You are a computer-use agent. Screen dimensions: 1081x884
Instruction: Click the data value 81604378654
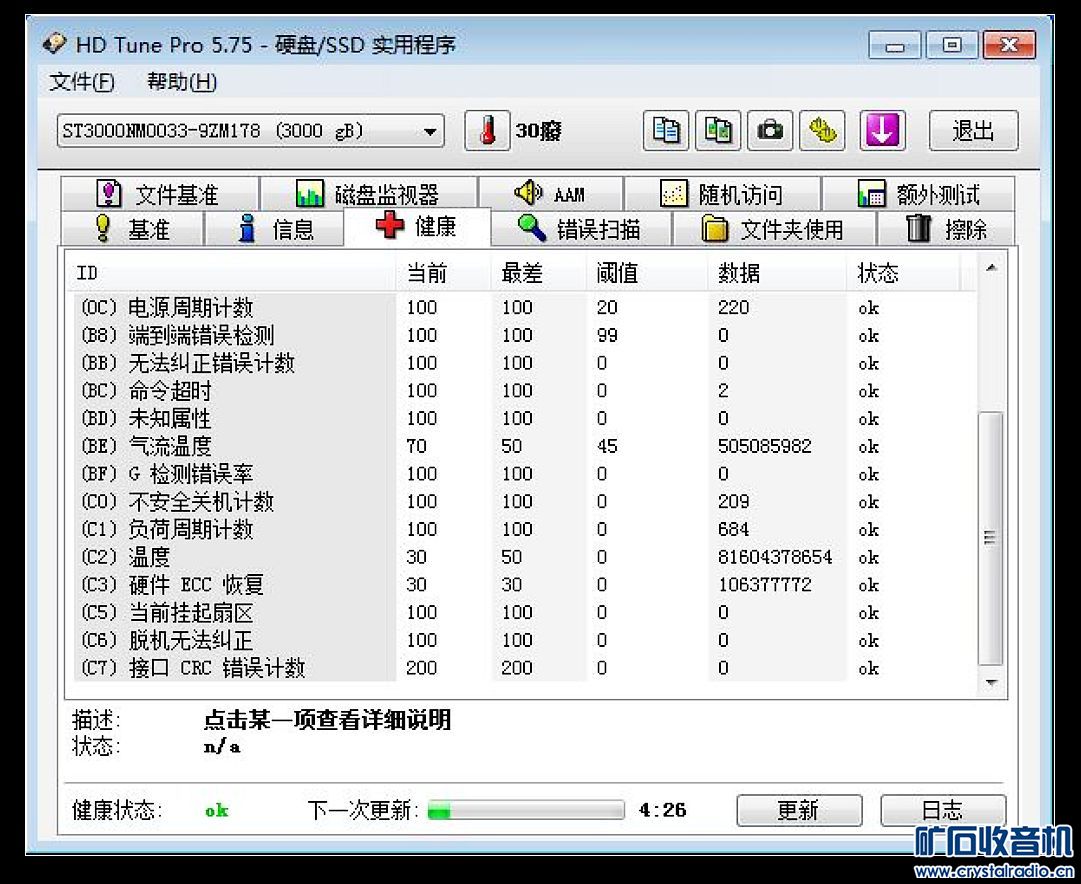pos(775,556)
